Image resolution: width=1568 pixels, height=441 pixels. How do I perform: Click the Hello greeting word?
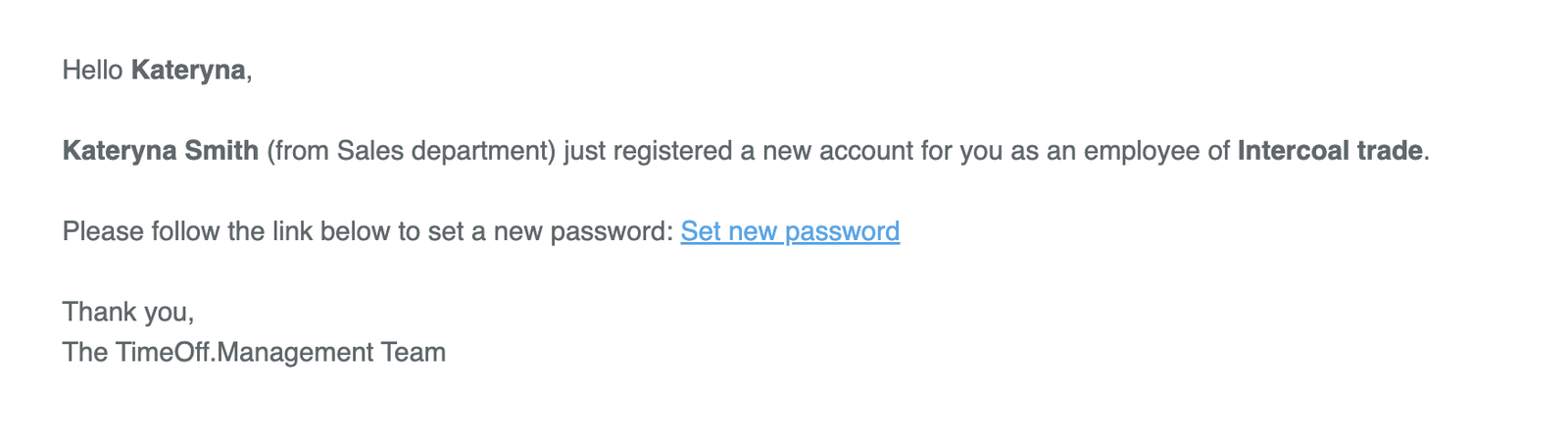tap(92, 71)
